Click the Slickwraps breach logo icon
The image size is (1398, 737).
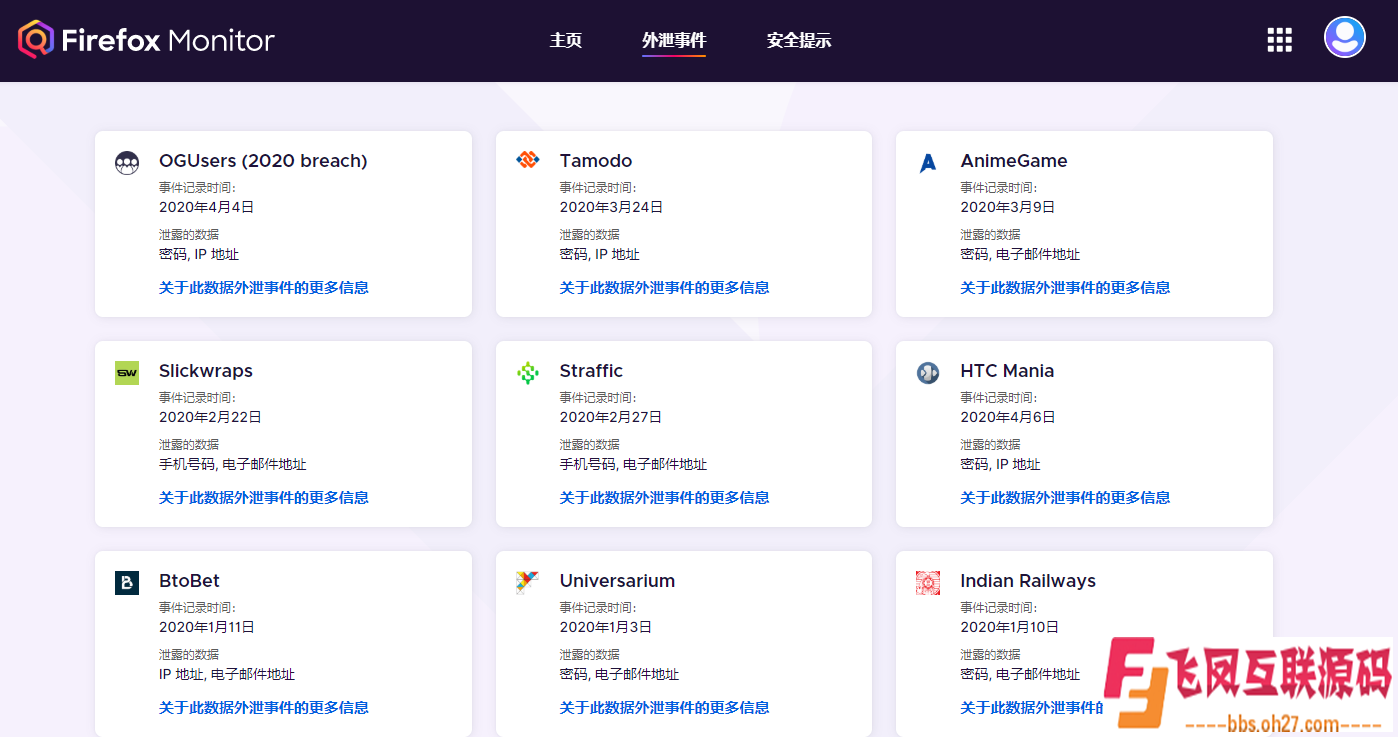[127, 373]
